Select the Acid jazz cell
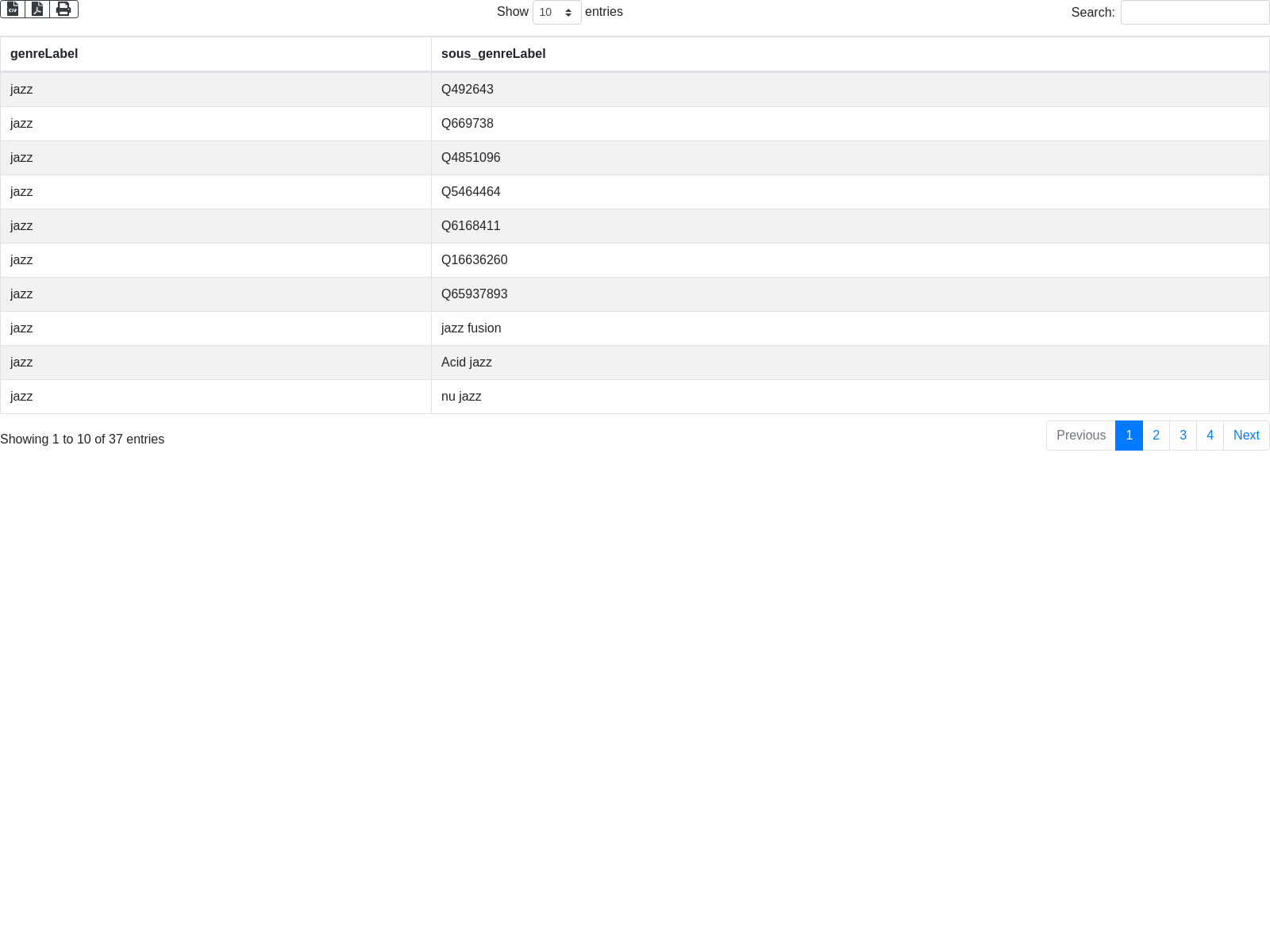Screen dimensions: 1270x952 pos(467,363)
